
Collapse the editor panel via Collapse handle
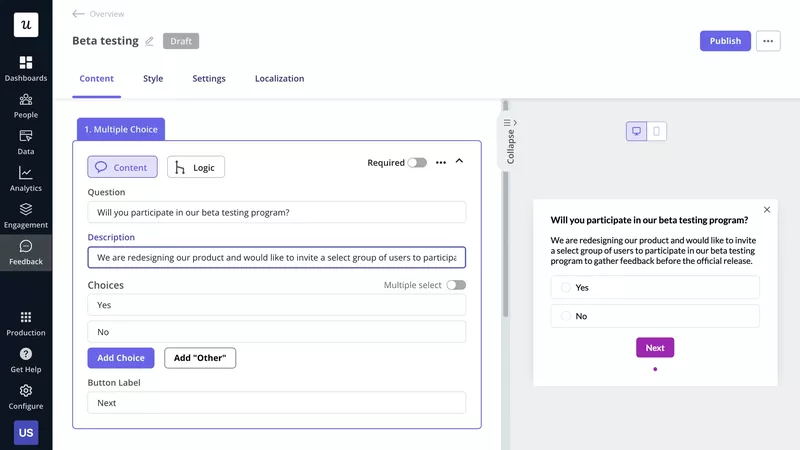(x=510, y=142)
